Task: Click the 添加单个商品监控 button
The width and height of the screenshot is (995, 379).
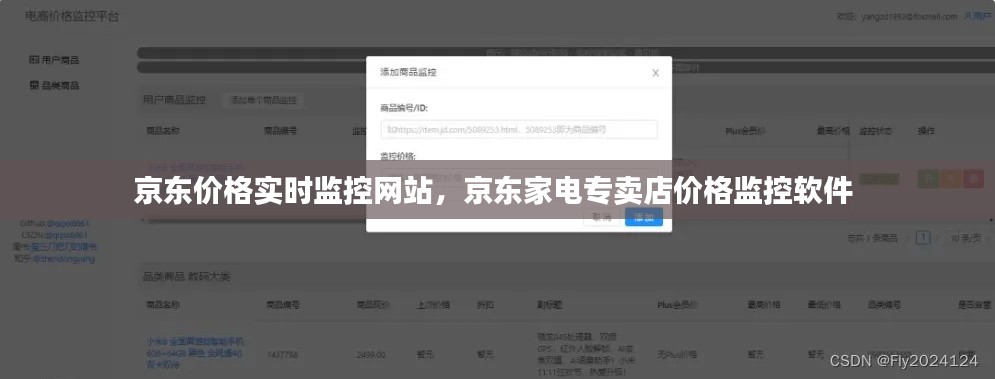Action: point(264,100)
